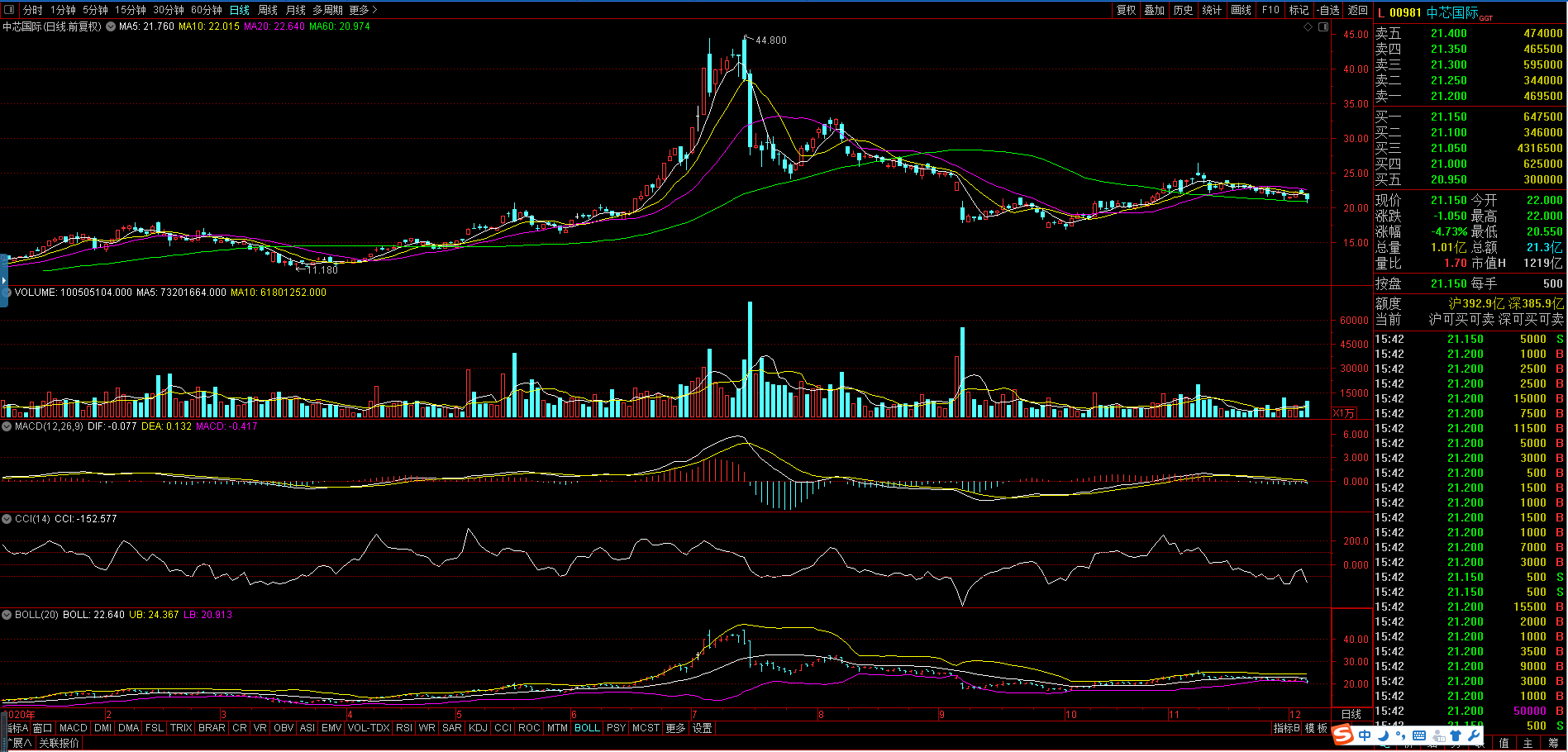
Task: Open the IME skin shirt icon
Action: point(1456,735)
